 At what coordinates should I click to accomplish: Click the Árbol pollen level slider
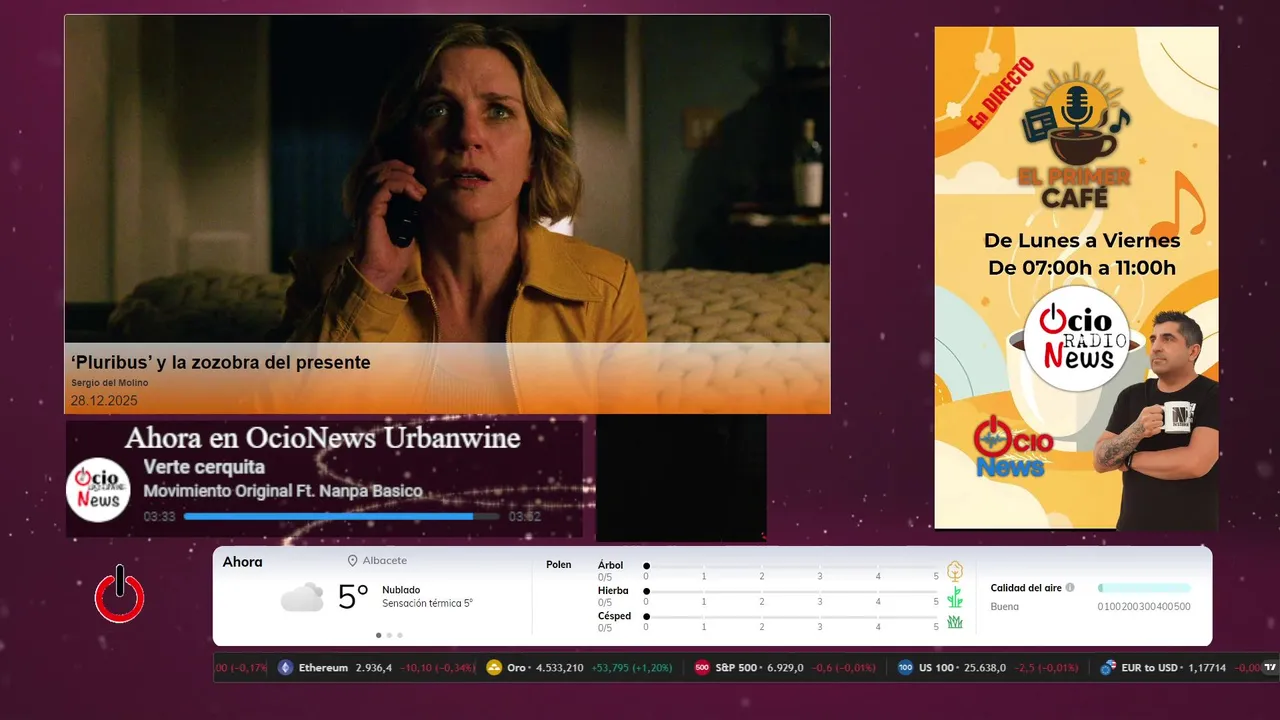pyautogui.click(x=791, y=566)
